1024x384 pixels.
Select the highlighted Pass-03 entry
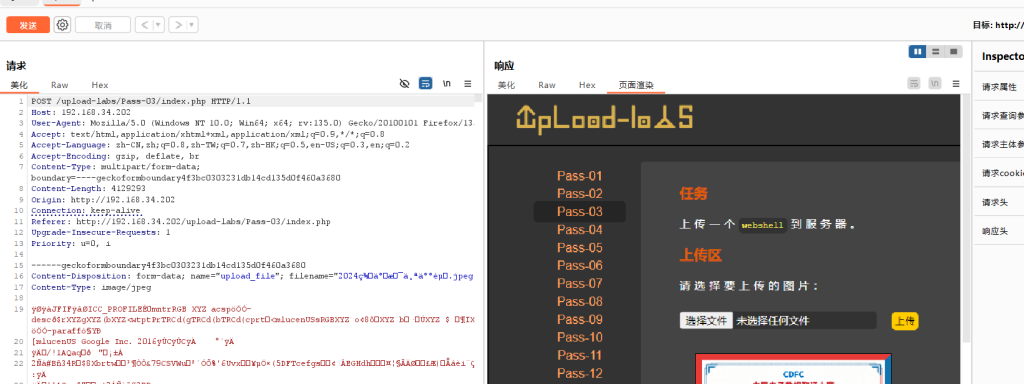pos(579,212)
